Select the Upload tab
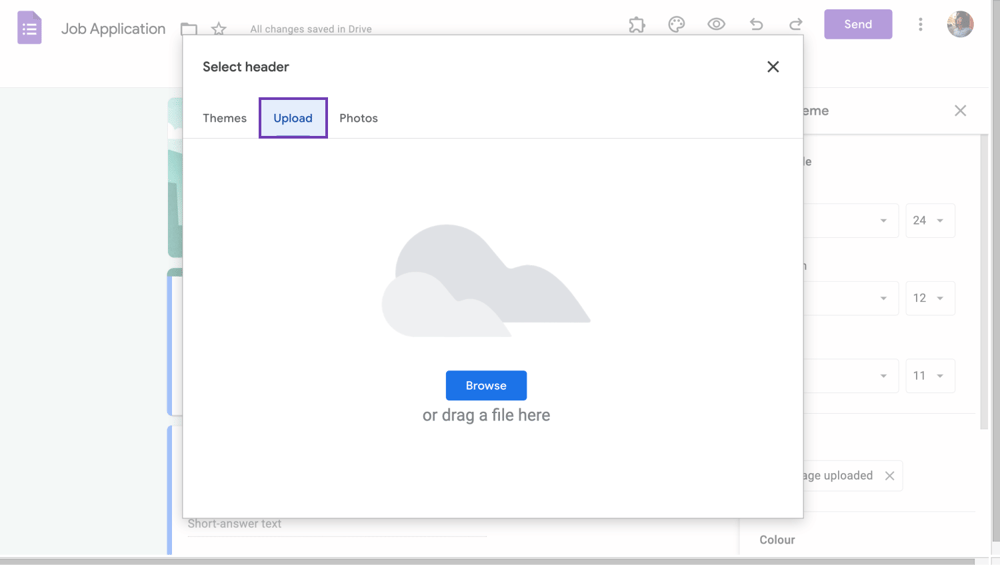The image size is (1000, 565). (293, 118)
